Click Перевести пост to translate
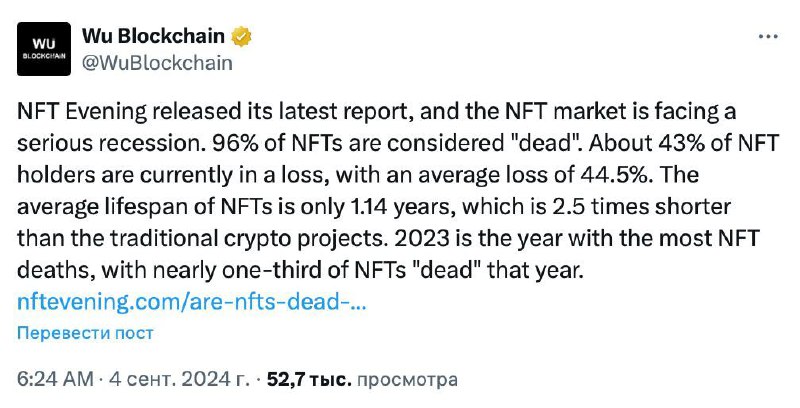 pyautogui.click(x=85, y=333)
